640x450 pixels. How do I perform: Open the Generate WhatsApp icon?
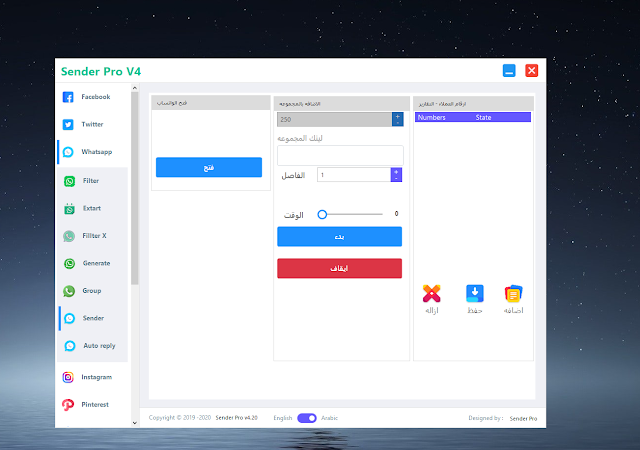tap(69, 263)
